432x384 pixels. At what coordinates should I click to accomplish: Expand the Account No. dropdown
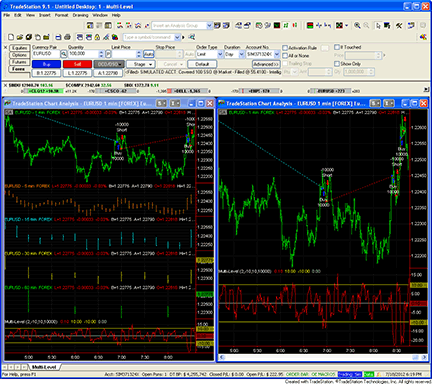tap(277, 54)
